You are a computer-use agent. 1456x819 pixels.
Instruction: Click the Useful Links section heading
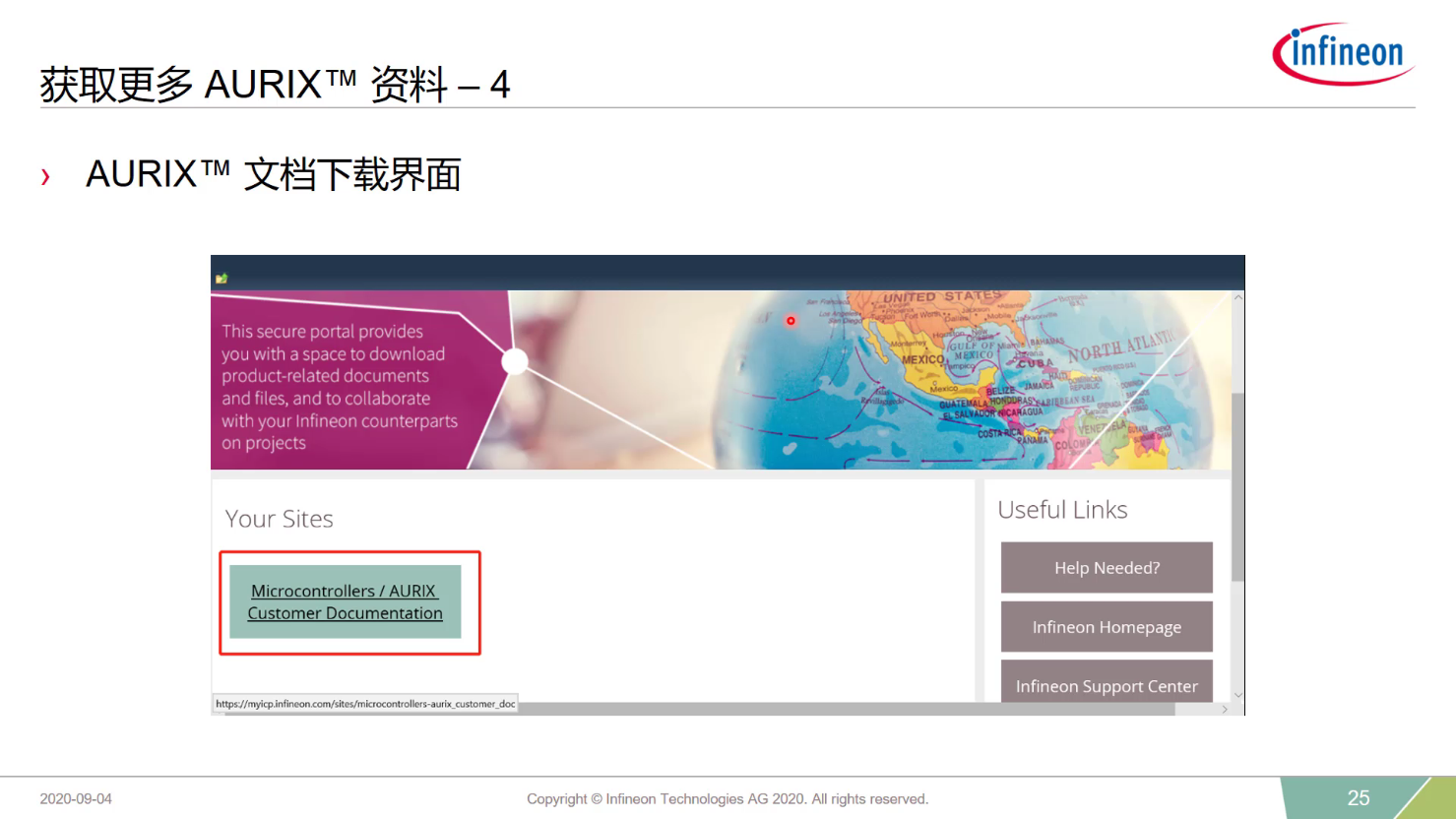[x=1062, y=510]
